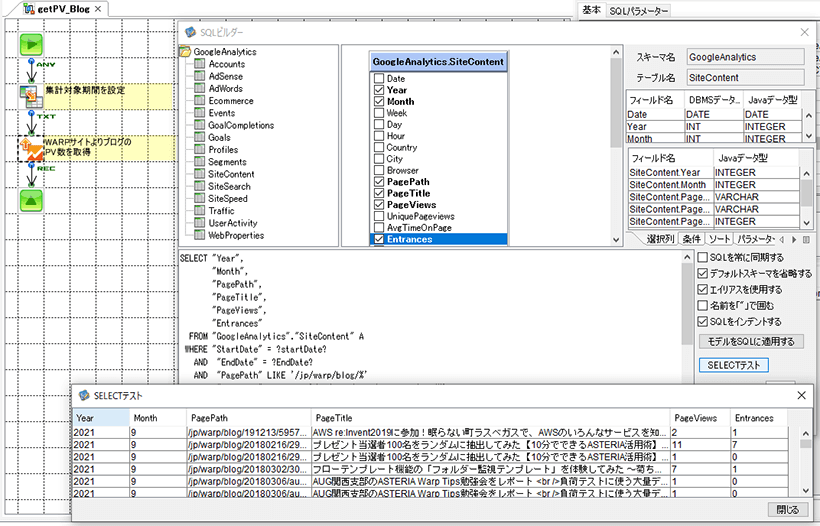Viewport: 820px width, 526px height.
Task: Click the SQLビルダー title bar icon
Action: pos(190,32)
